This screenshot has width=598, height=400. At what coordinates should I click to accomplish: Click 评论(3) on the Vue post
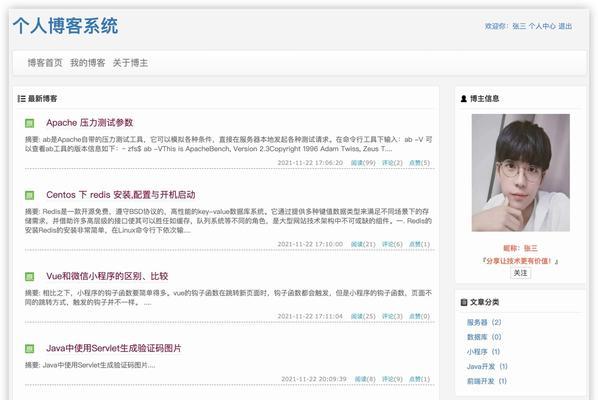392,316
